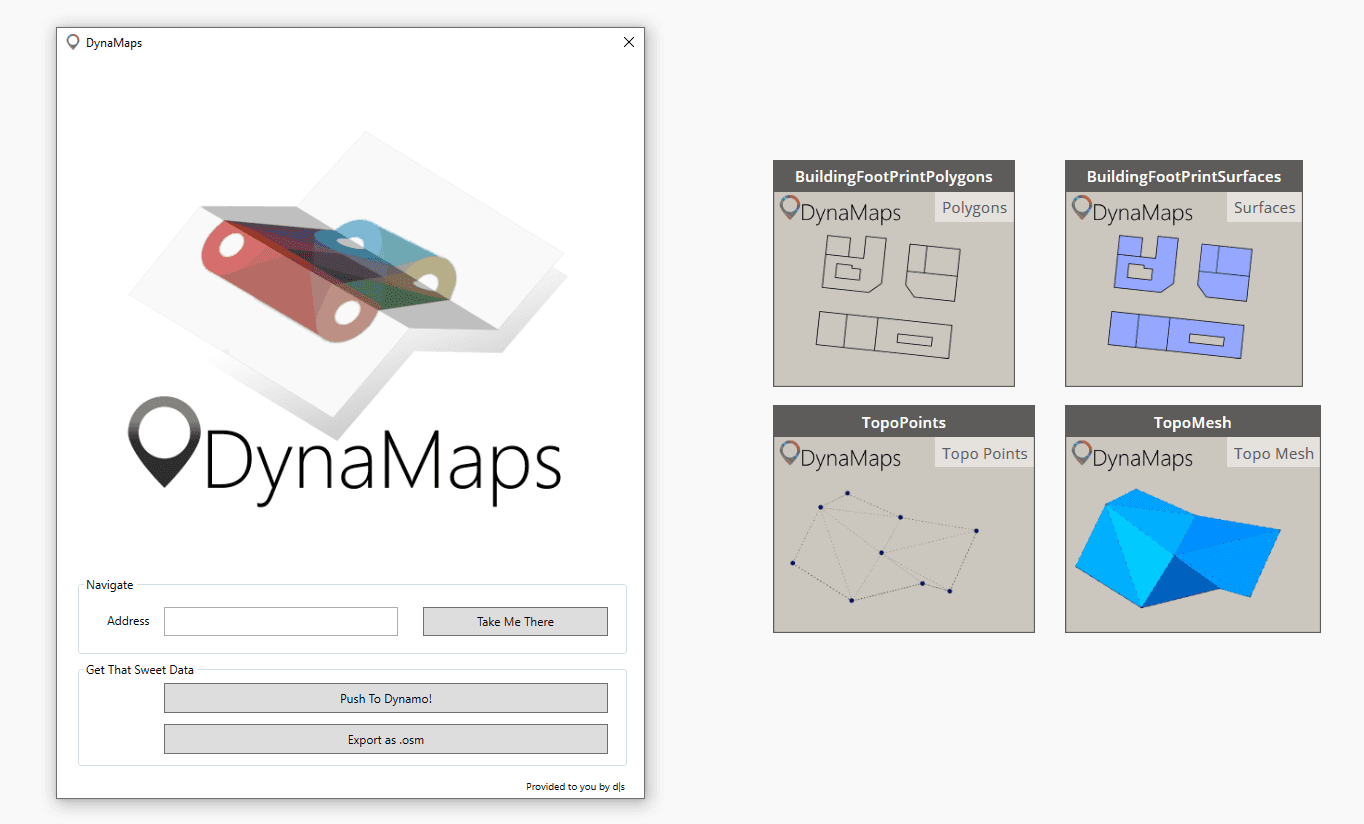The width and height of the screenshot is (1364, 824).
Task: Close the DynaMaps window
Action: click(x=629, y=42)
